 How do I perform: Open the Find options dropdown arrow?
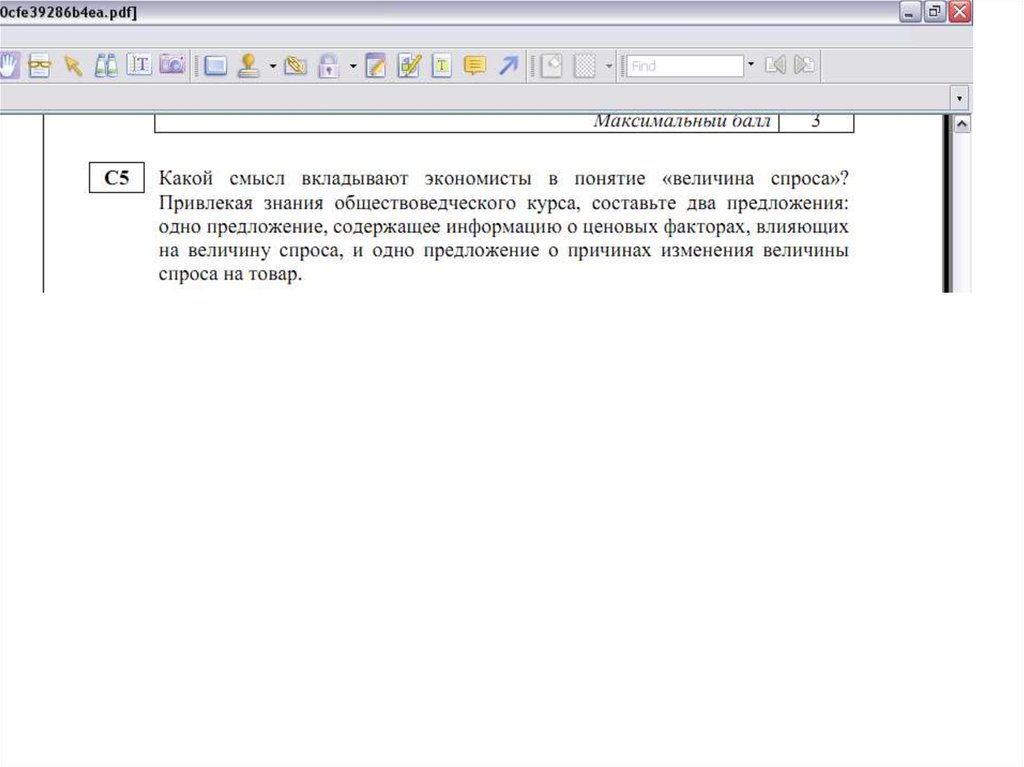click(750, 66)
